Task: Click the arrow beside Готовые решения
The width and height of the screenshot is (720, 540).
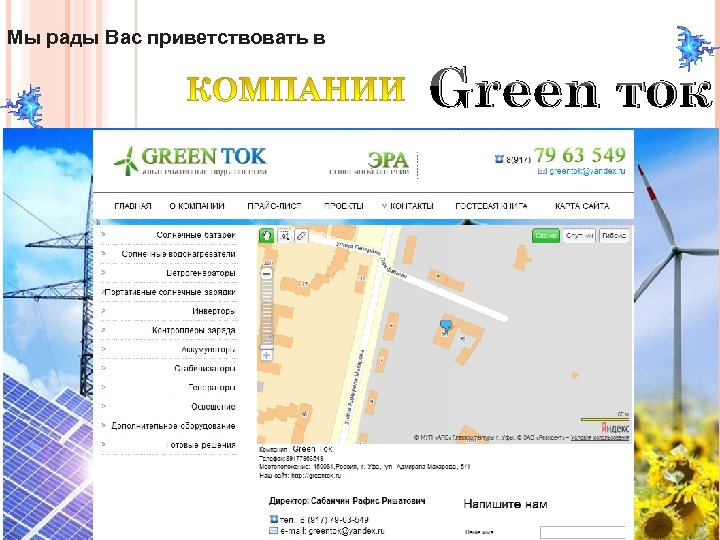Action: click(x=103, y=444)
